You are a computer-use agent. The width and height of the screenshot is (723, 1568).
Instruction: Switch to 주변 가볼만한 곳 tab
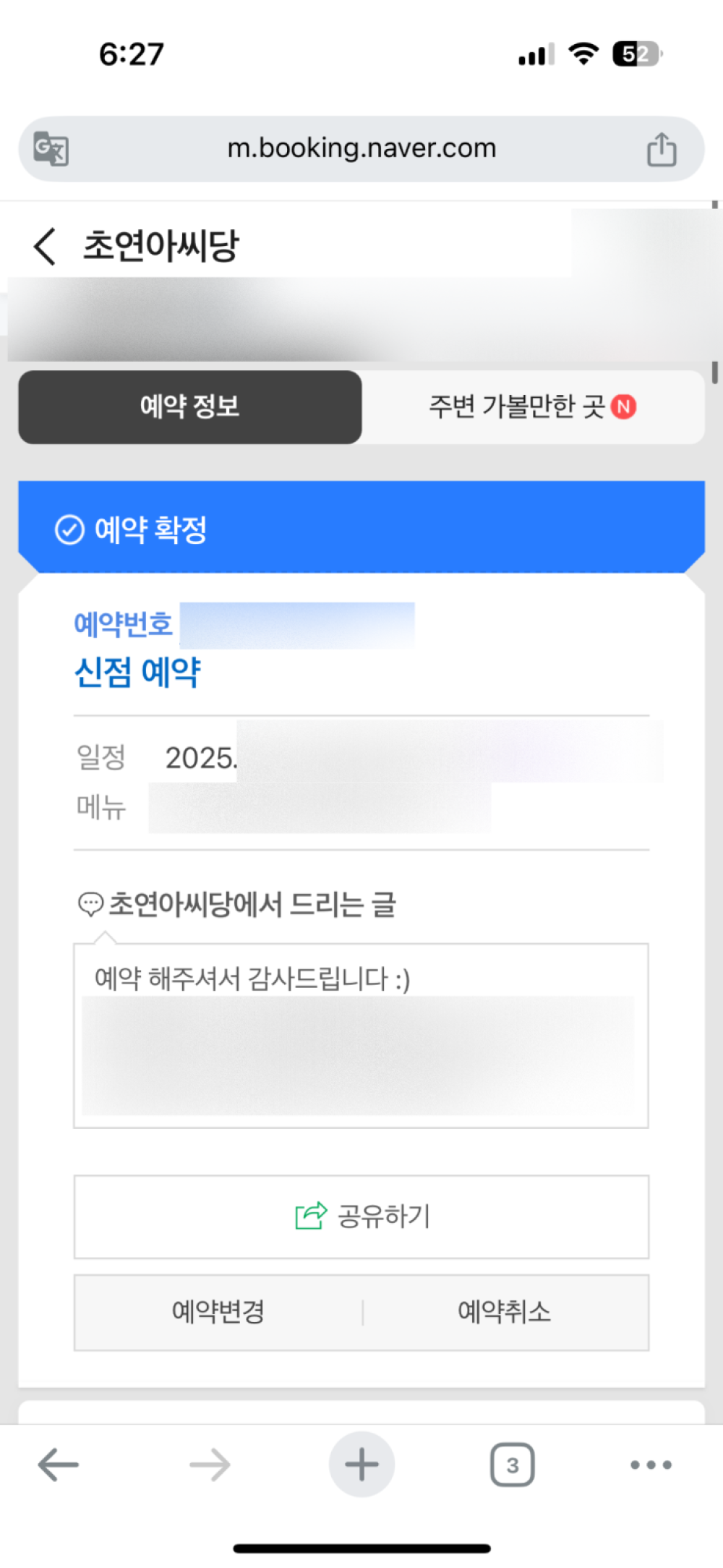533,407
